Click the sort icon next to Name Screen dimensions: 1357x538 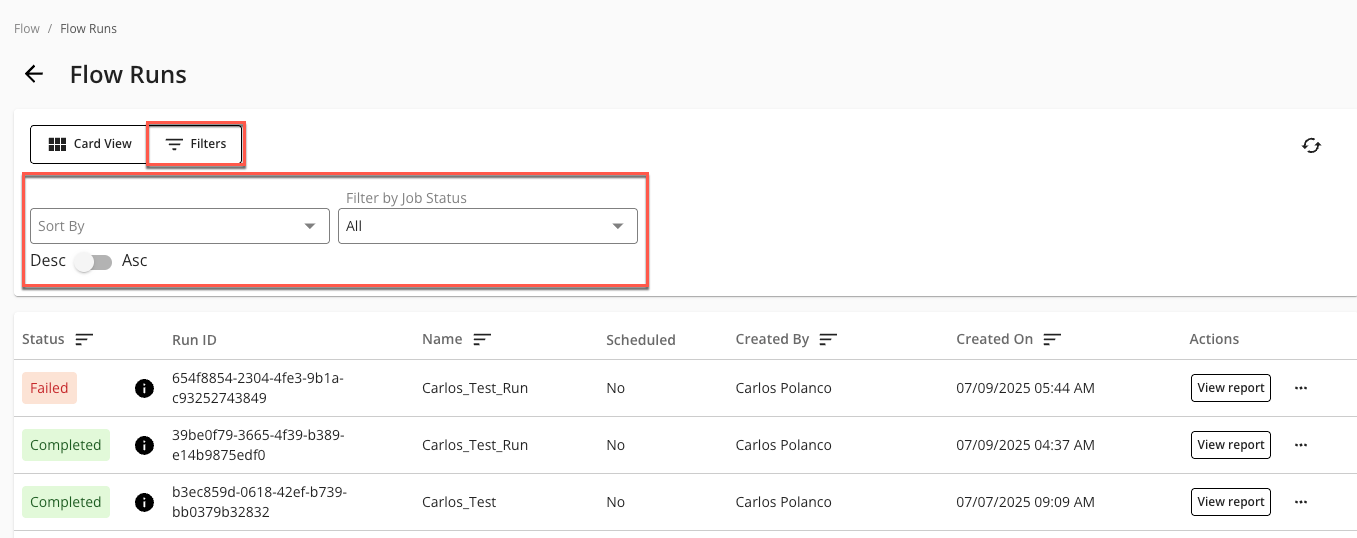pyautogui.click(x=482, y=340)
